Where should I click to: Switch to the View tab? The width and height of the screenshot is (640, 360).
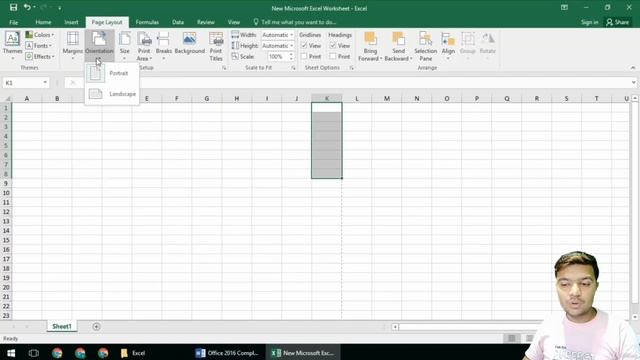[x=234, y=22]
